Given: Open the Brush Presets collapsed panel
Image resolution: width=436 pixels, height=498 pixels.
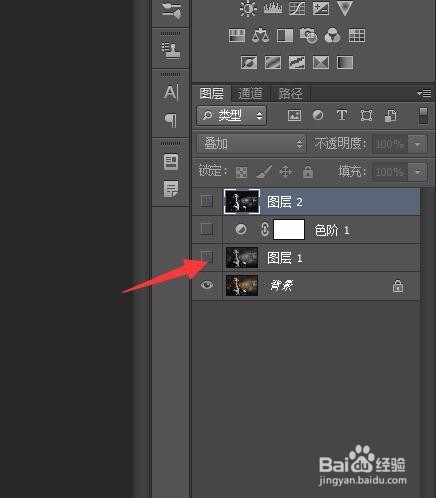Looking at the screenshot, I should pyautogui.click(x=171, y=10).
